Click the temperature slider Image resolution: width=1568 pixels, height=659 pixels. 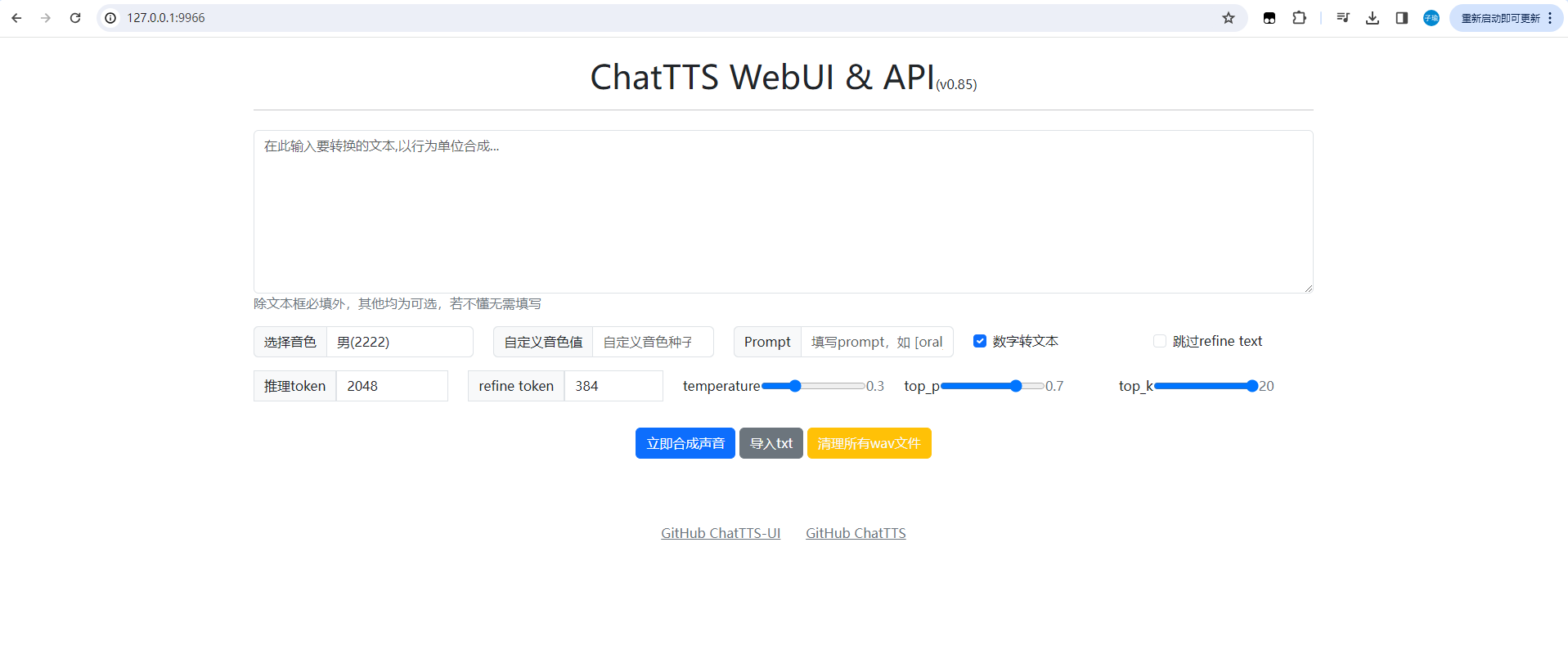(812, 386)
